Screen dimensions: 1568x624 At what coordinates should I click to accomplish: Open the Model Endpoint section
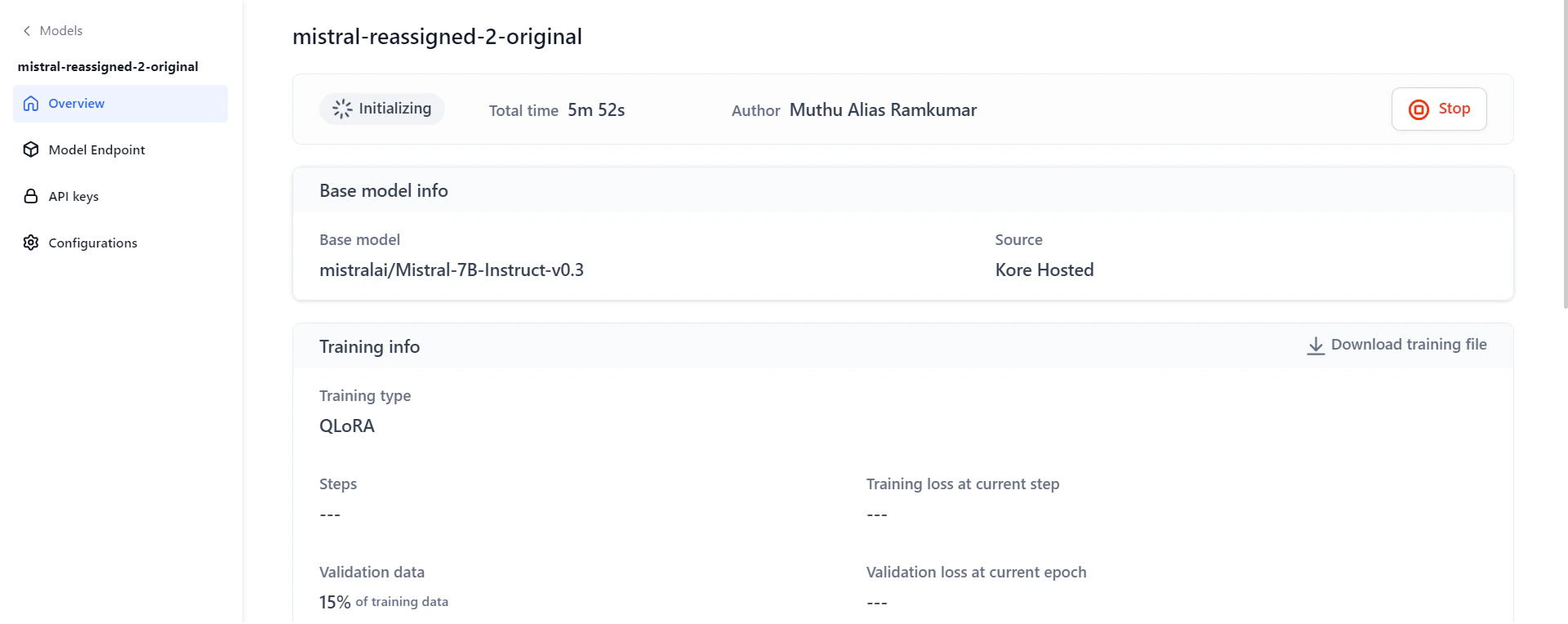click(x=96, y=149)
